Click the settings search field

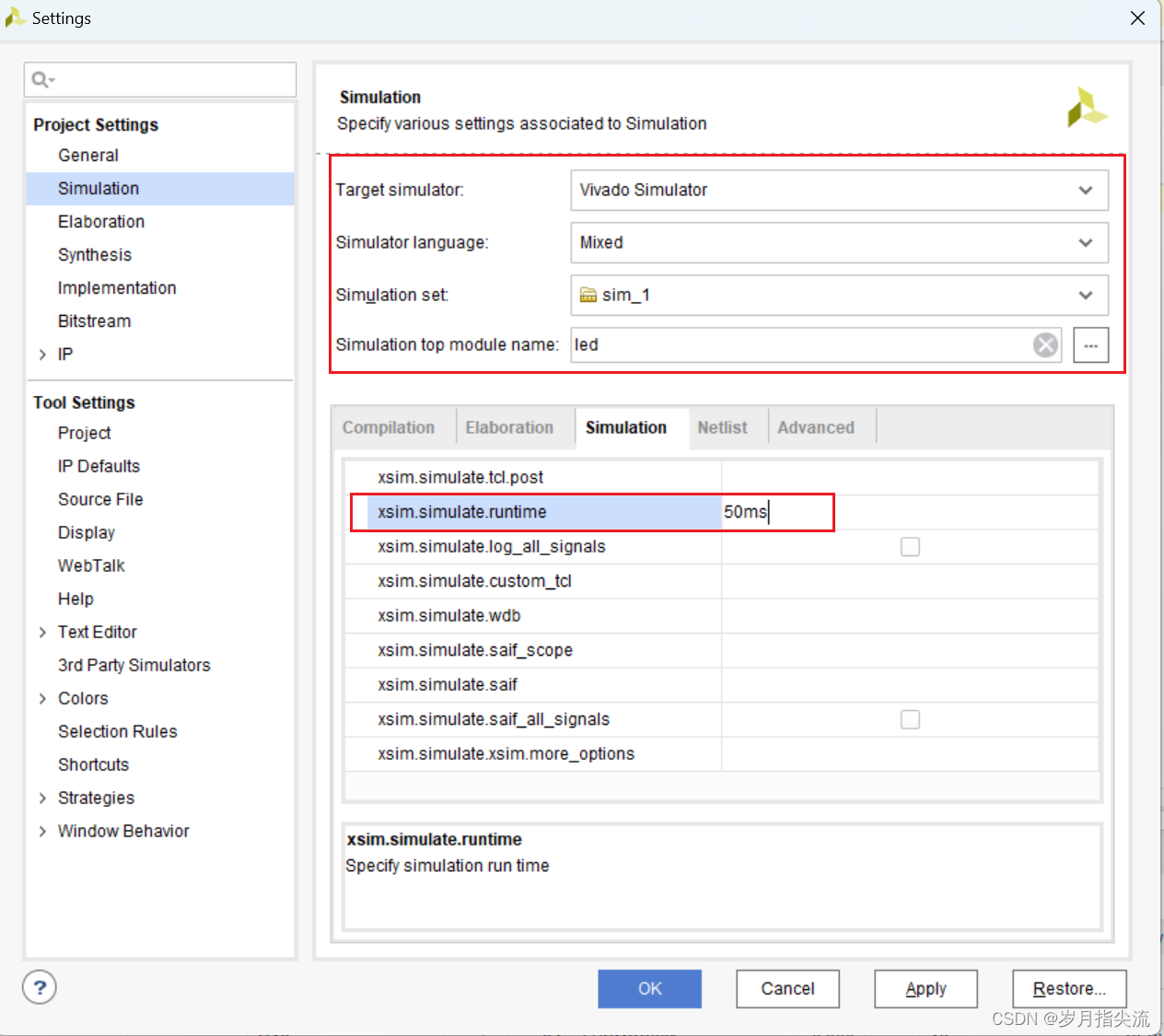point(160,80)
